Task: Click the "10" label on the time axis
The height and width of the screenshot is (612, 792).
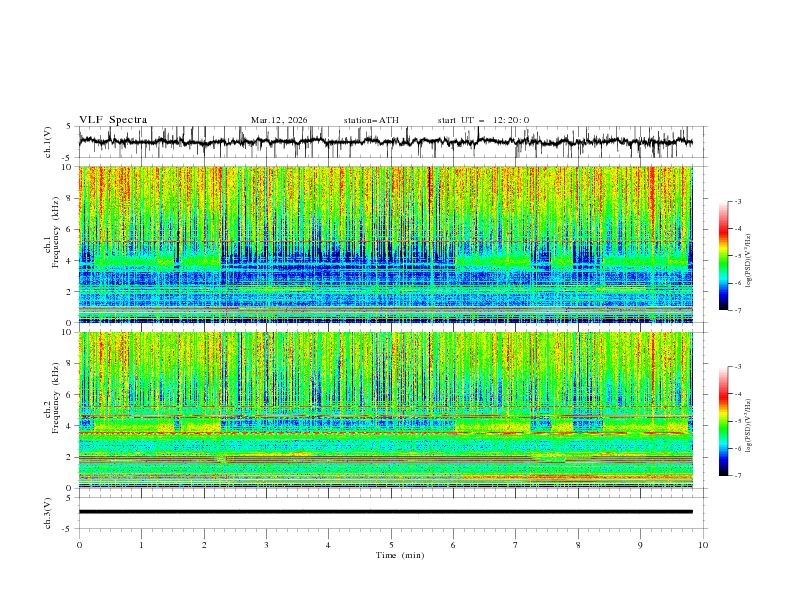Action: pos(703,545)
